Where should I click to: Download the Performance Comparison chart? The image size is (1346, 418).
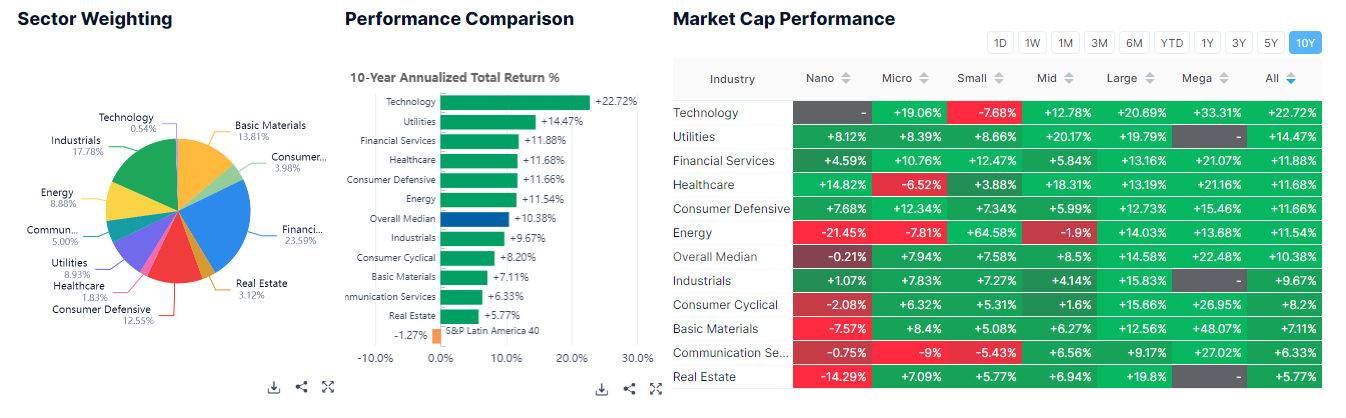(x=602, y=389)
